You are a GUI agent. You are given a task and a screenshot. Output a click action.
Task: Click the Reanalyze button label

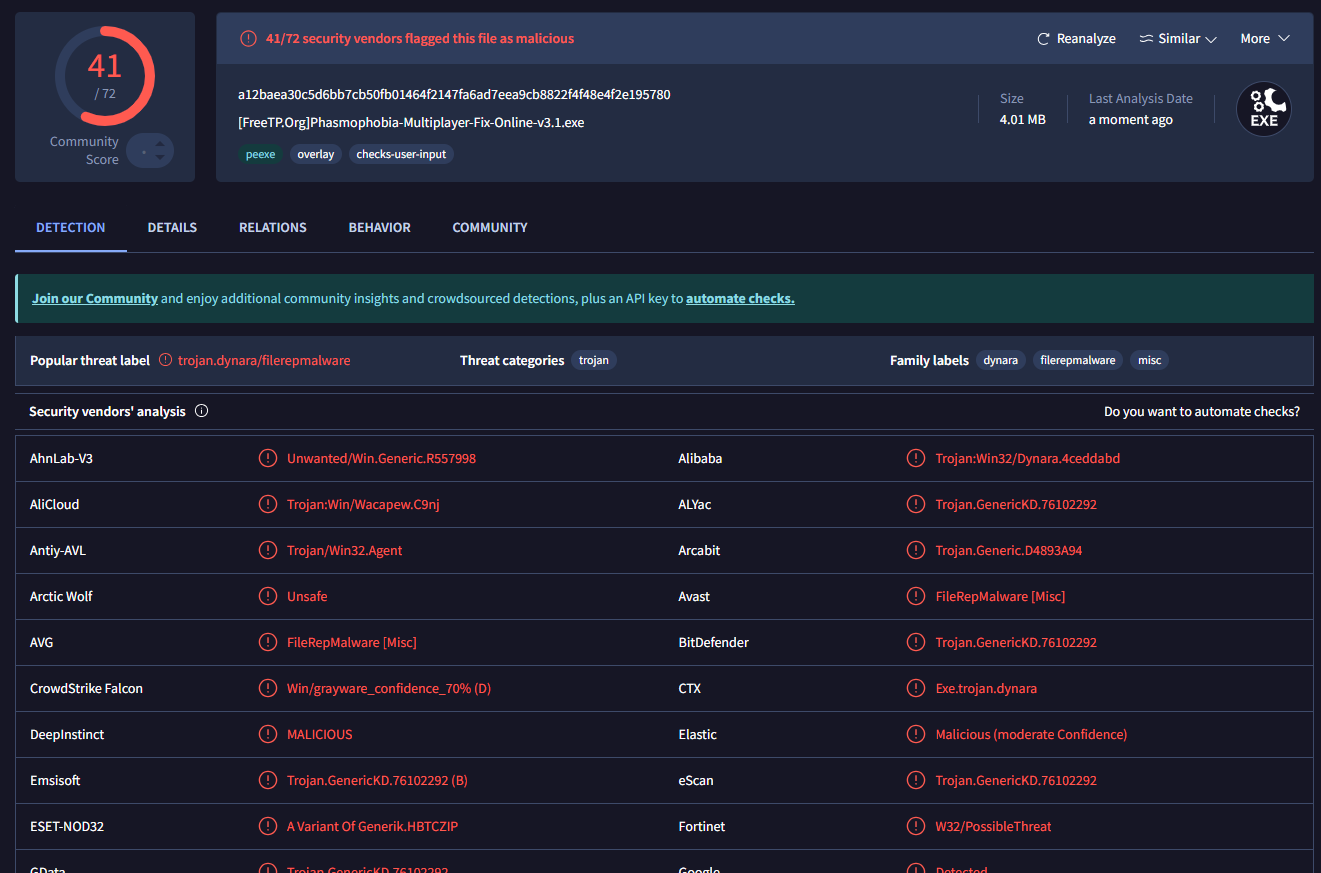[1086, 39]
